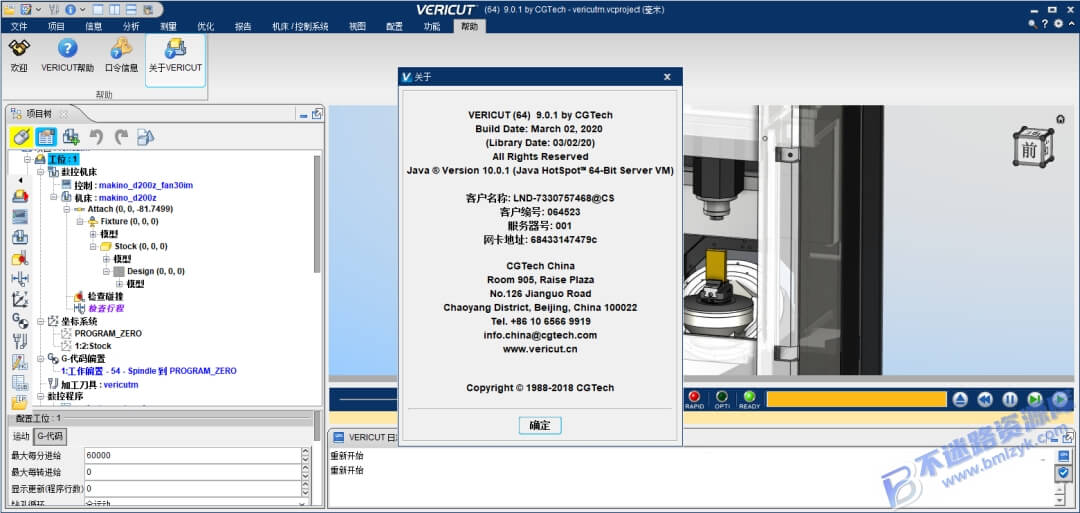
Task: Click 确定 in the 关于 dialog
Action: (x=540, y=426)
